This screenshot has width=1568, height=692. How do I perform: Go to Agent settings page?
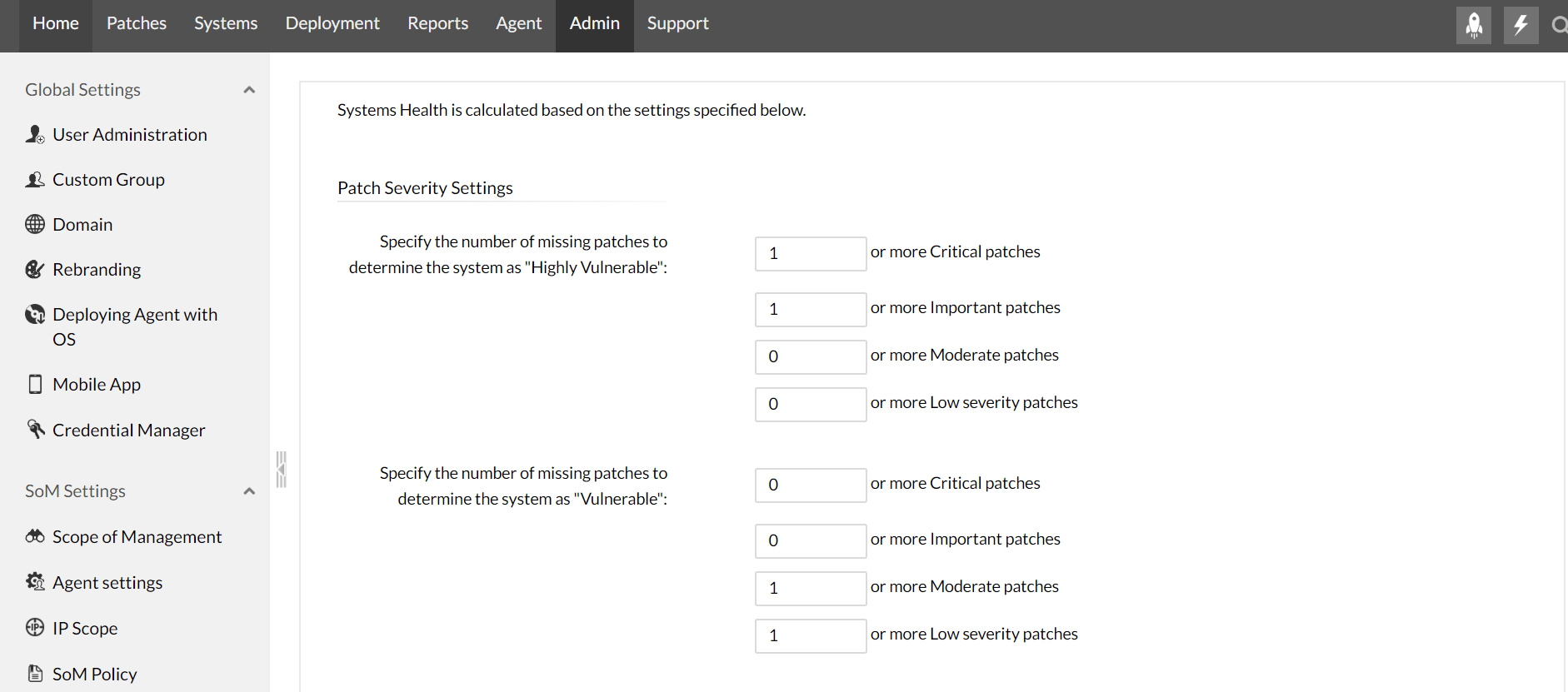pyautogui.click(x=107, y=583)
